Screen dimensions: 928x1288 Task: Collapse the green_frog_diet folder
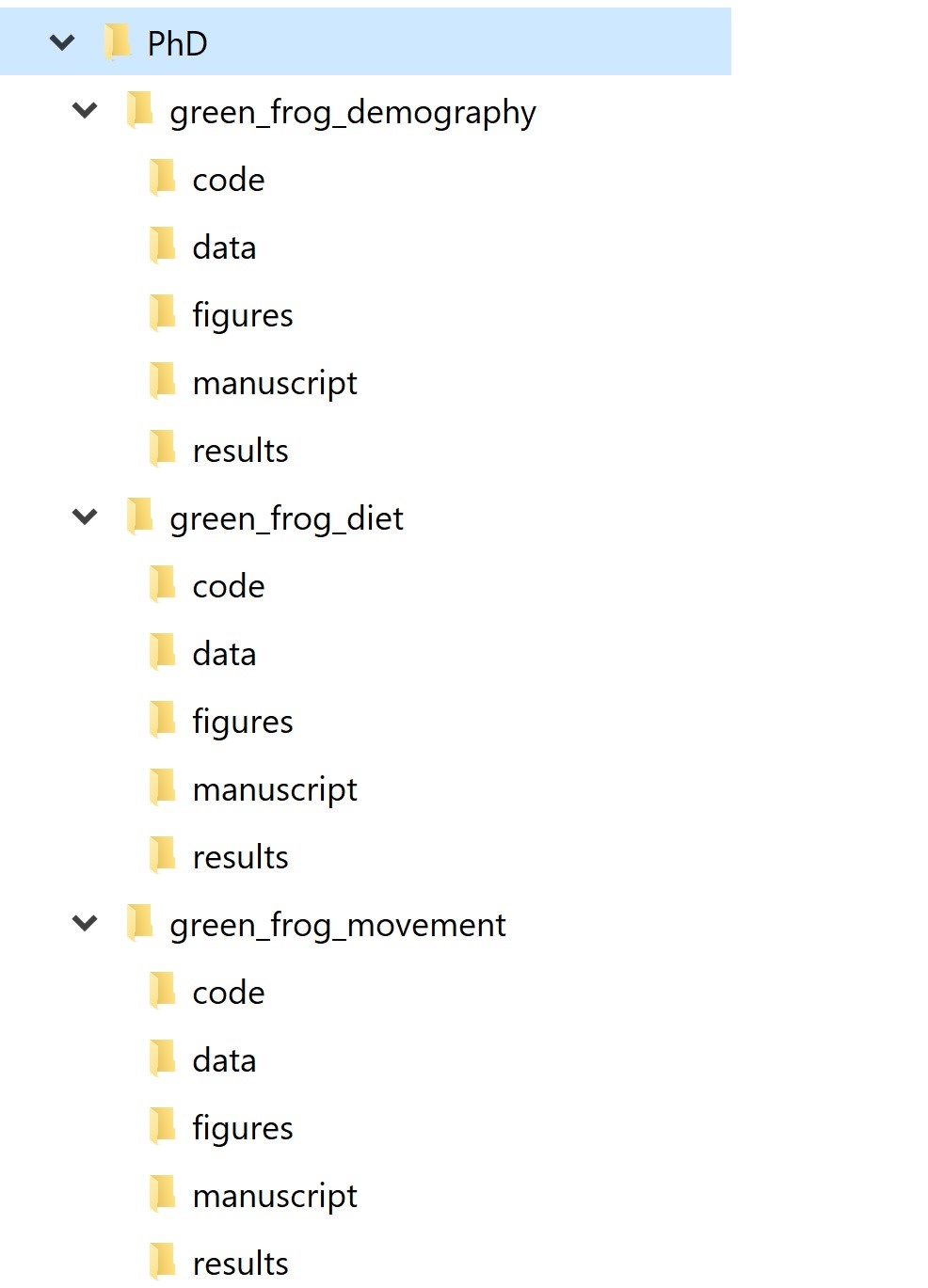tap(85, 516)
